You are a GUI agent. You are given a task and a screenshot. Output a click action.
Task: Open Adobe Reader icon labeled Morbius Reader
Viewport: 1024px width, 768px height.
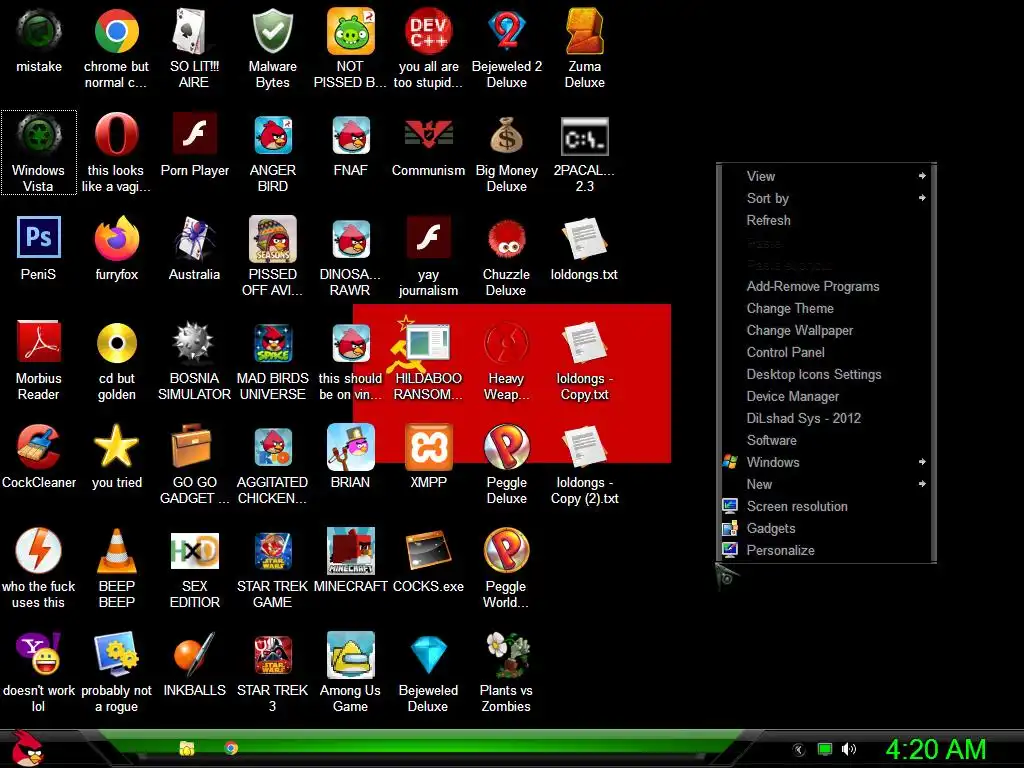[39, 342]
